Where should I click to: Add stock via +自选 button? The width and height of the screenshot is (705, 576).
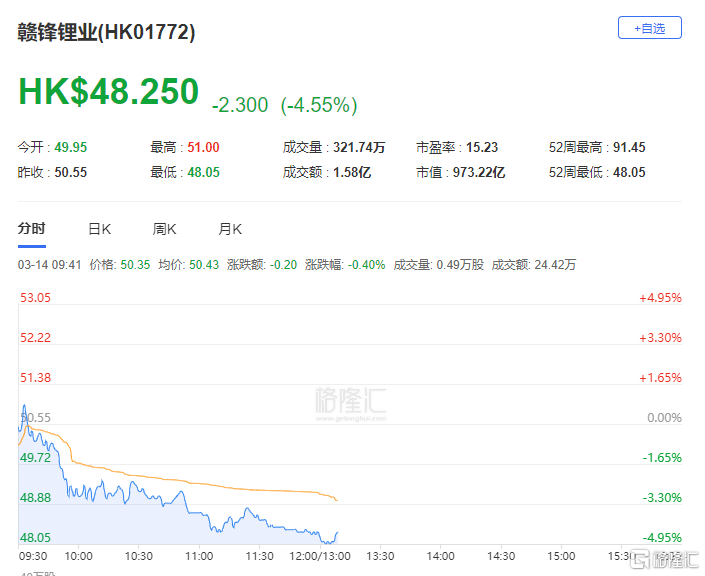650,28
